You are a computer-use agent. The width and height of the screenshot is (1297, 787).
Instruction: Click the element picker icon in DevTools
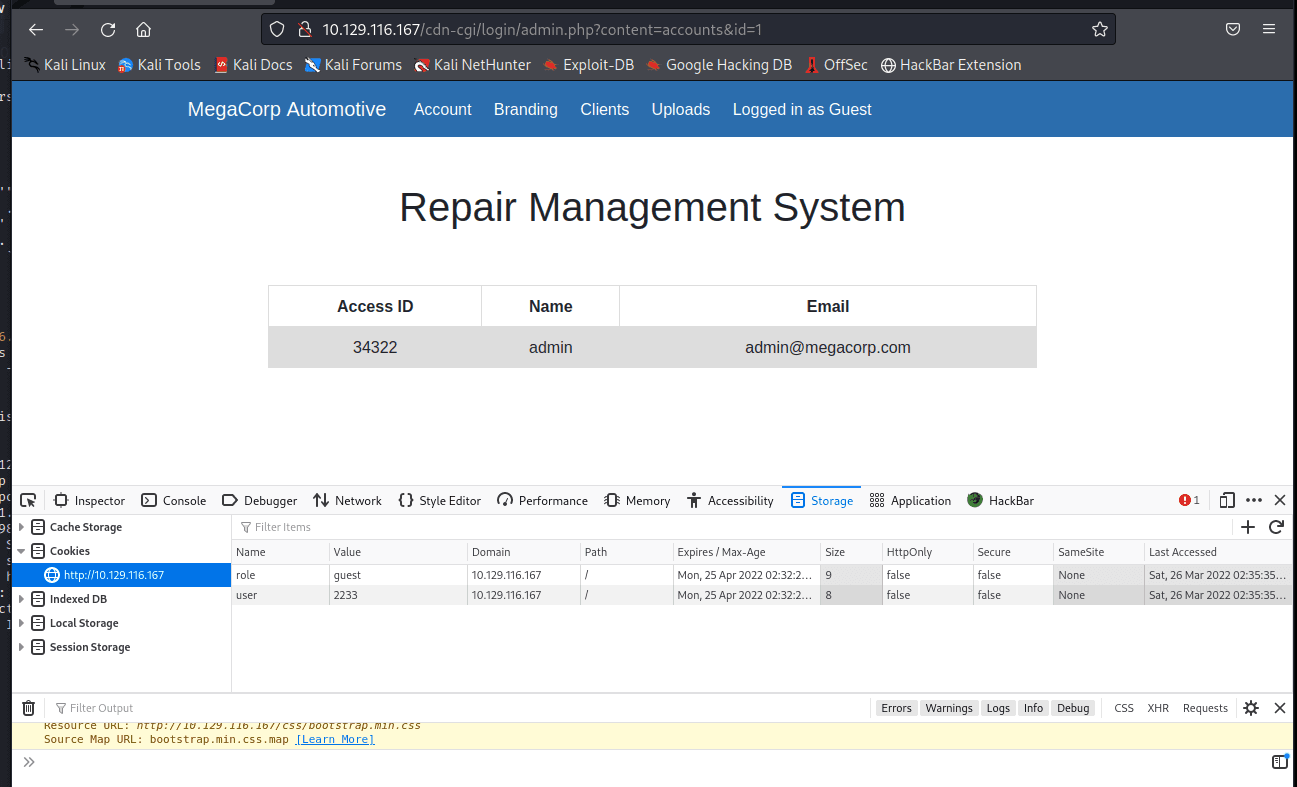click(x=28, y=500)
